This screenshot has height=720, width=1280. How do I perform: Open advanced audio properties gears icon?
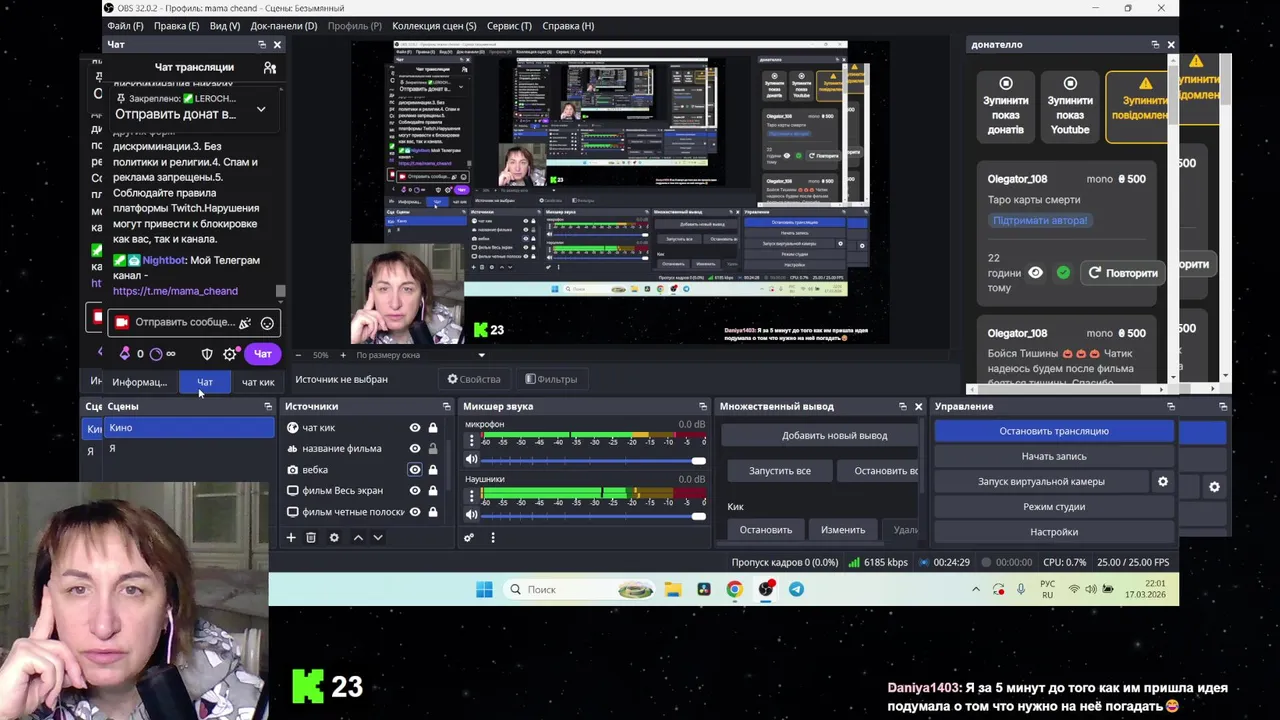(x=469, y=537)
